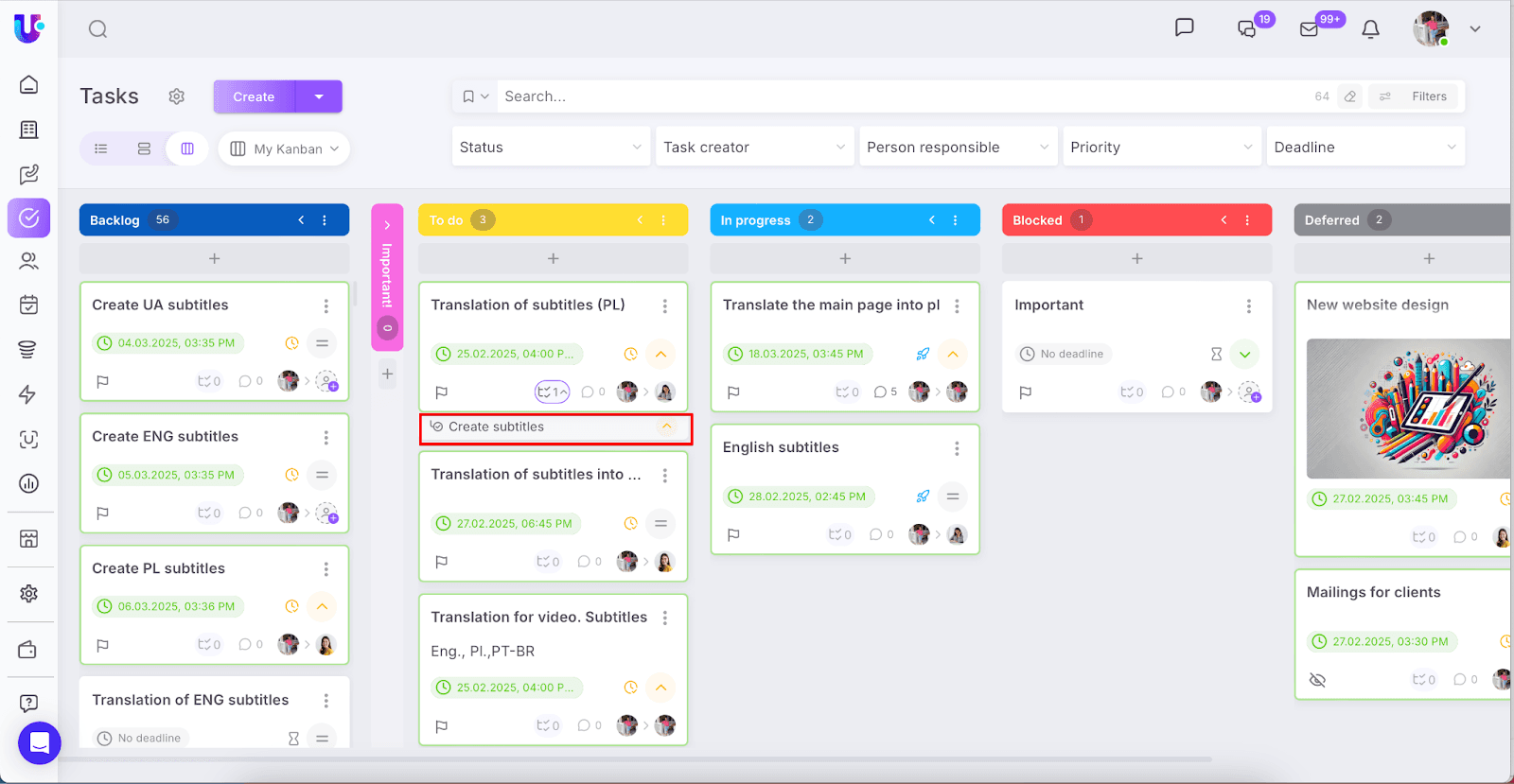Open the Backlog column three-dot menu

point(325,220)
